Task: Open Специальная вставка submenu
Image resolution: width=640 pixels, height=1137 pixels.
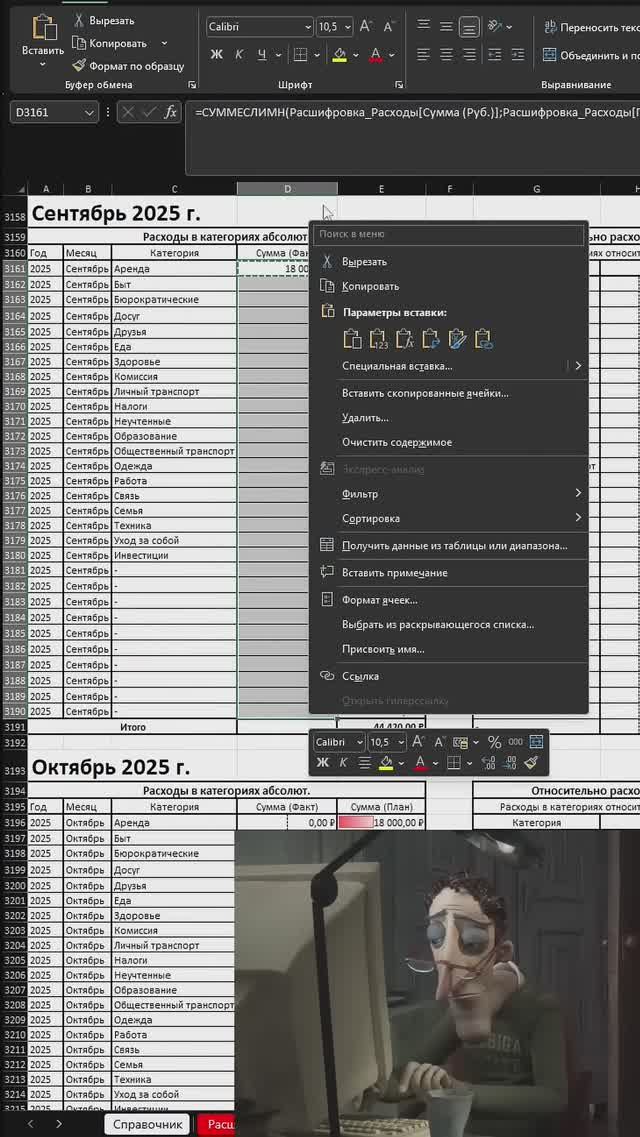Action: [449, 366]
